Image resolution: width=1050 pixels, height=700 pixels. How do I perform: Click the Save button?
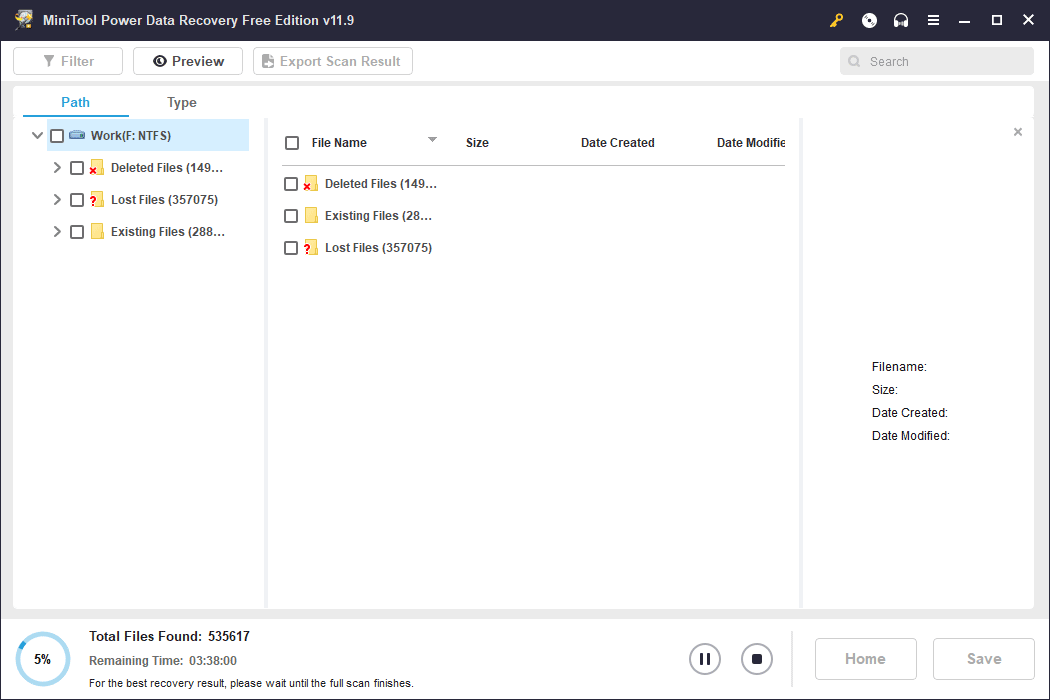click(983, 659)
